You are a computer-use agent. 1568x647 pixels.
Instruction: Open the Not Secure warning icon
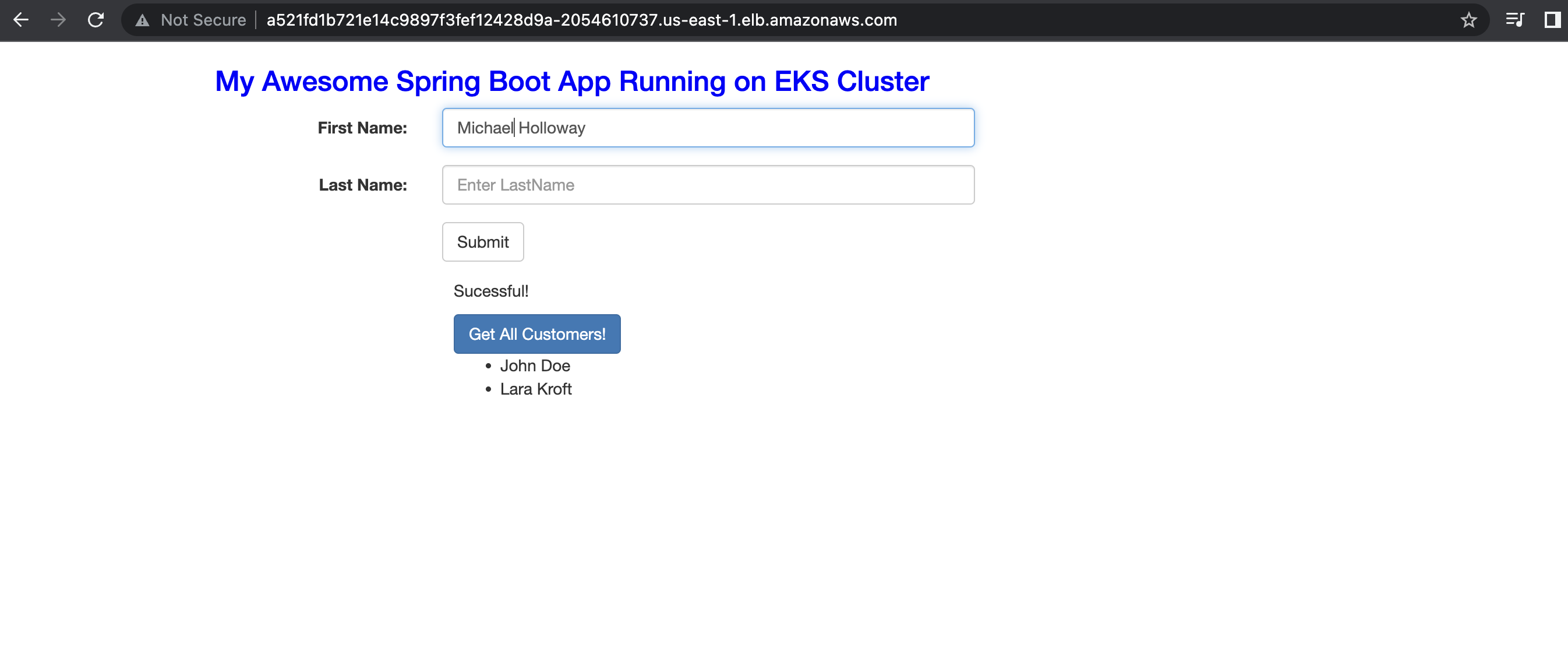(143, 20)
